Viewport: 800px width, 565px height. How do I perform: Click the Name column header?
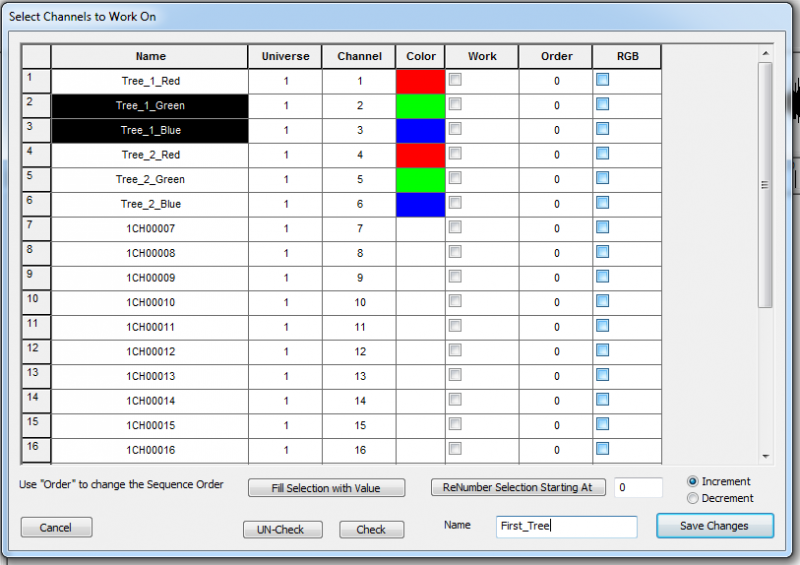pos(150,56)
